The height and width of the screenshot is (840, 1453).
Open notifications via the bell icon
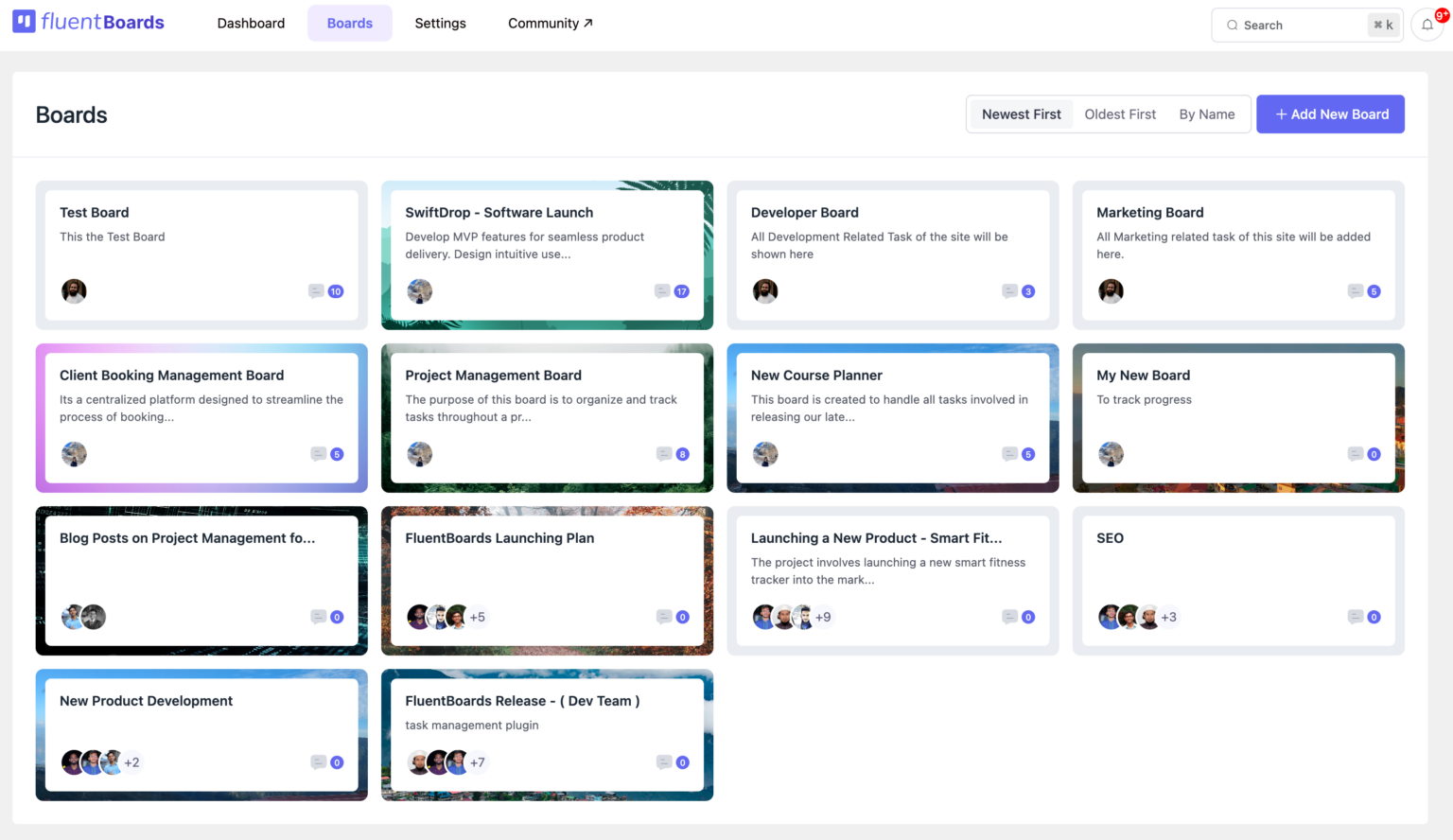1427,26
